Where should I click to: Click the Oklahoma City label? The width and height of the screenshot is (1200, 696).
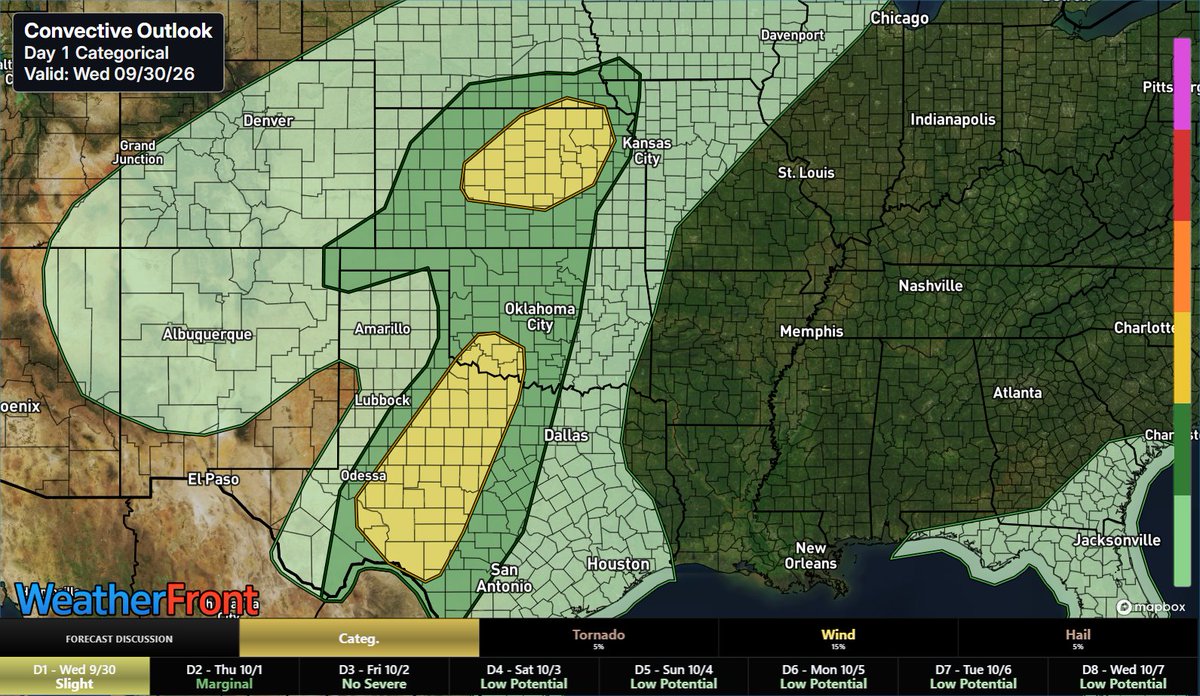coord(538,317)
